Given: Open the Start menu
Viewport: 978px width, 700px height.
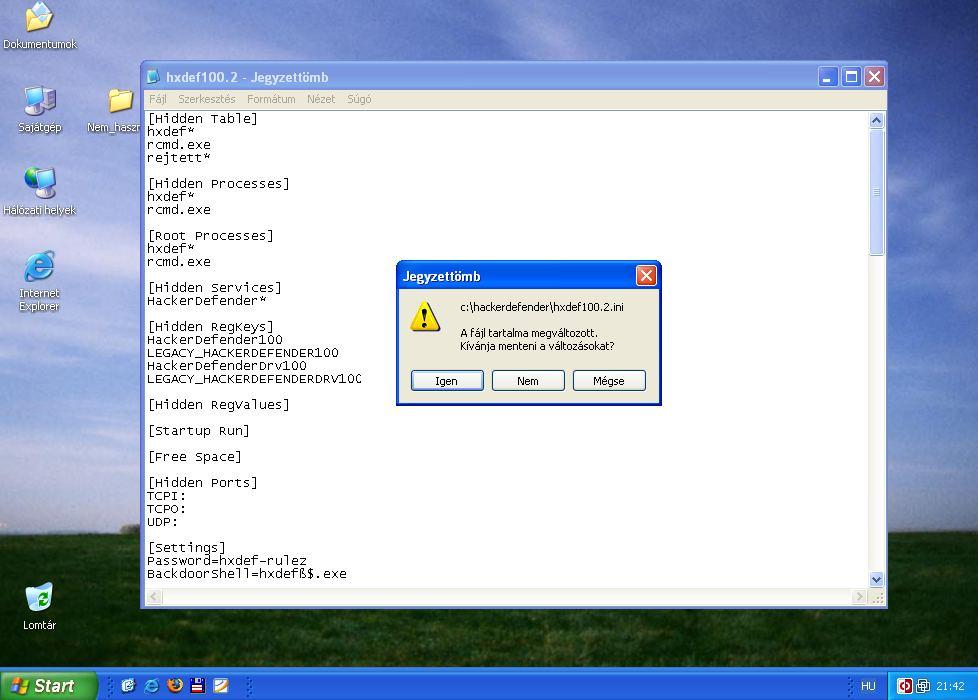Looking at the screenshot, I should coord(48,686).
